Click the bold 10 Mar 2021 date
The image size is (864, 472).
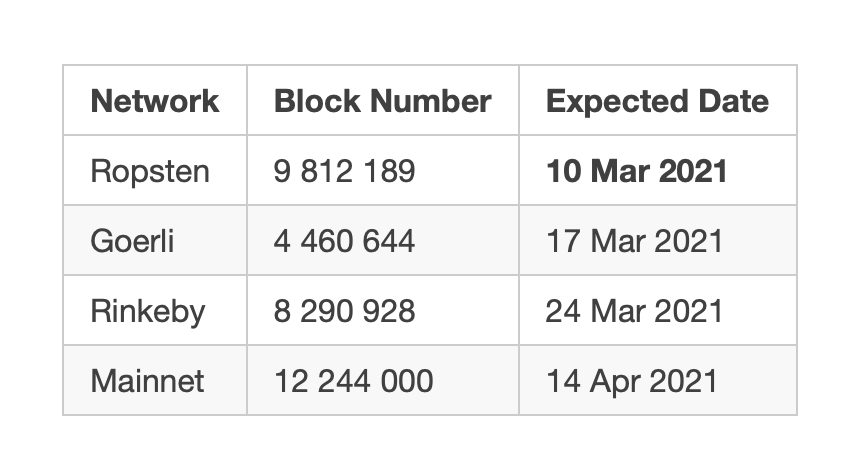pos(637,171)
